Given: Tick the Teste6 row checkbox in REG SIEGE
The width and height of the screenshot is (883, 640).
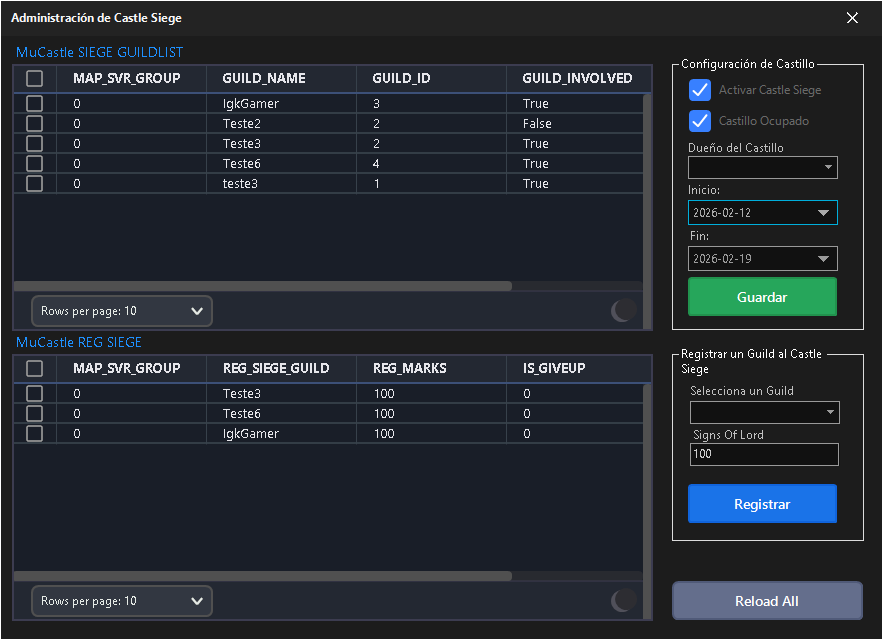Looking at the screenshot, I should click(x=34, y=413).
